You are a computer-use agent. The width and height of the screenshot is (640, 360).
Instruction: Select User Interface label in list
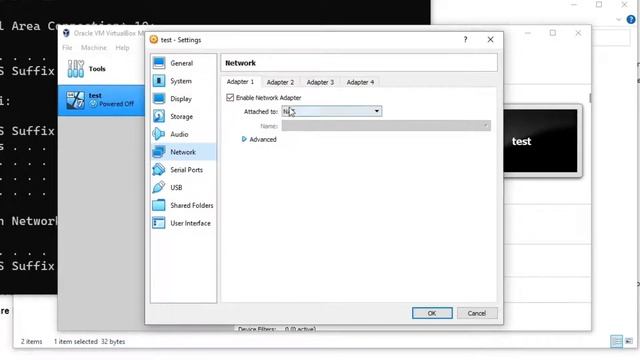pos(191,223)
